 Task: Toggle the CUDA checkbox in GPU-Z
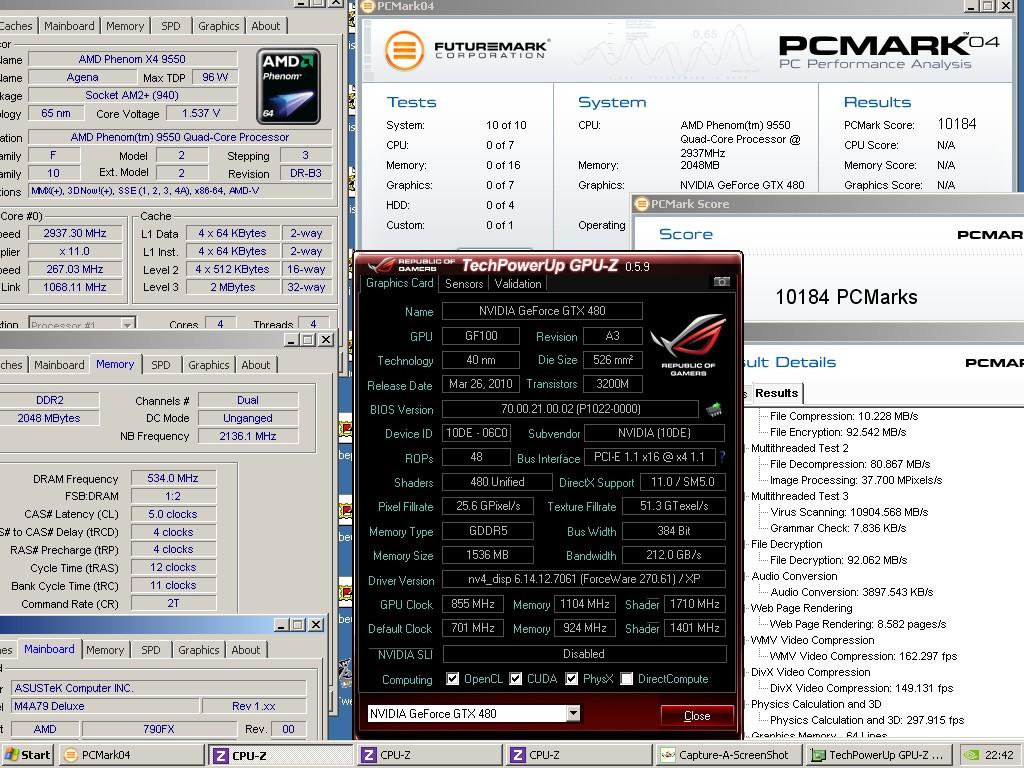[x=516, y=679]
